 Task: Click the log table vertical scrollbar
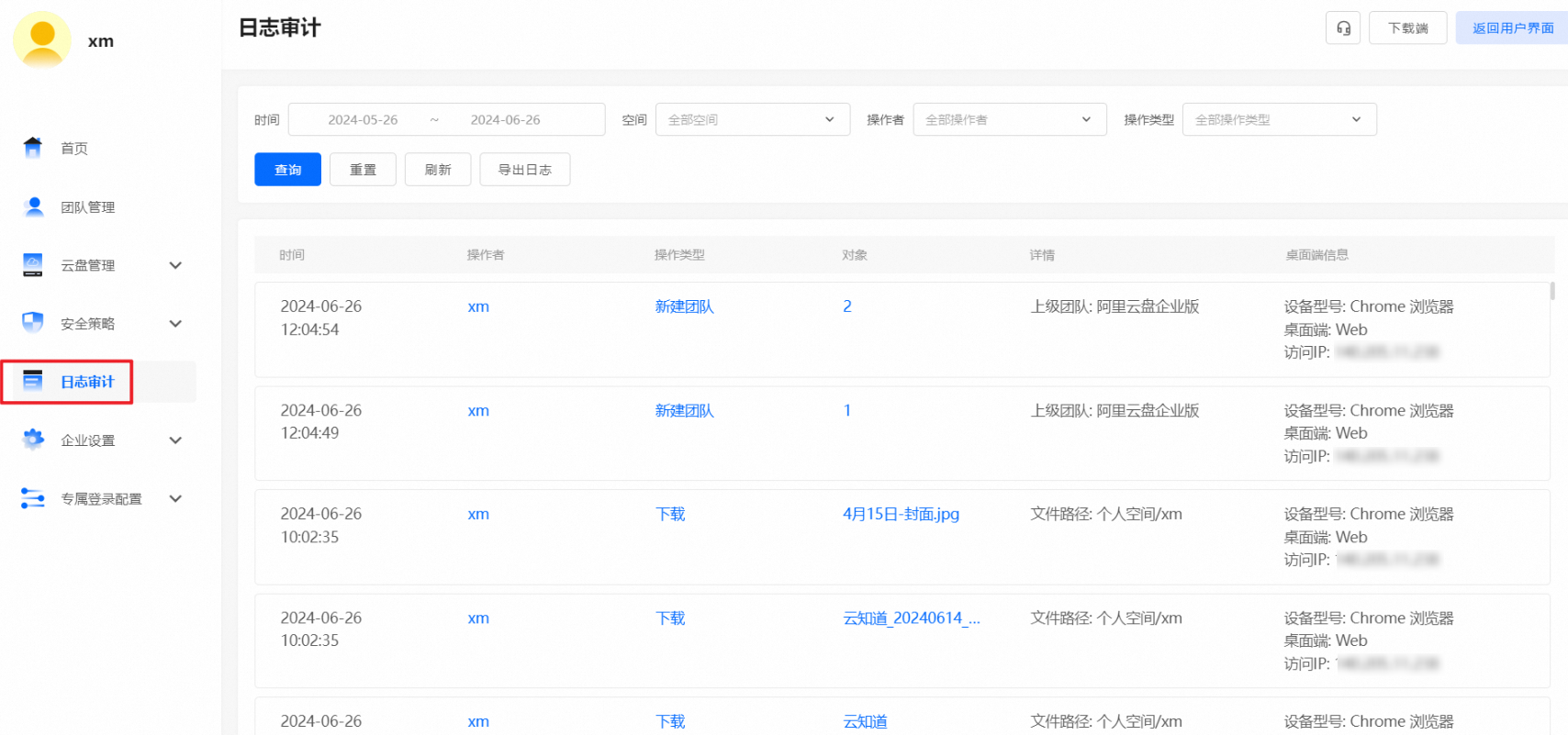tap(1552, 291)
